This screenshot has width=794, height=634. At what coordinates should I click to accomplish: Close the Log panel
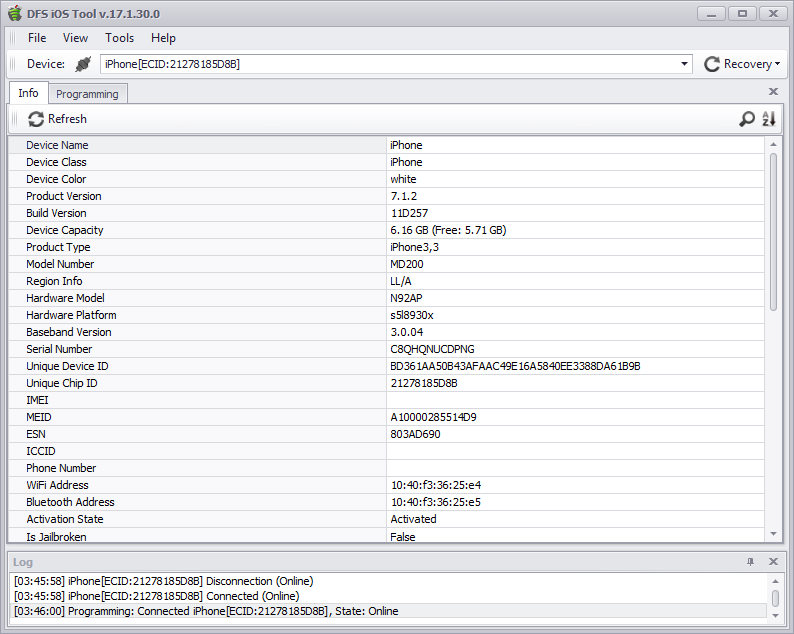click(x=773, y=562)
